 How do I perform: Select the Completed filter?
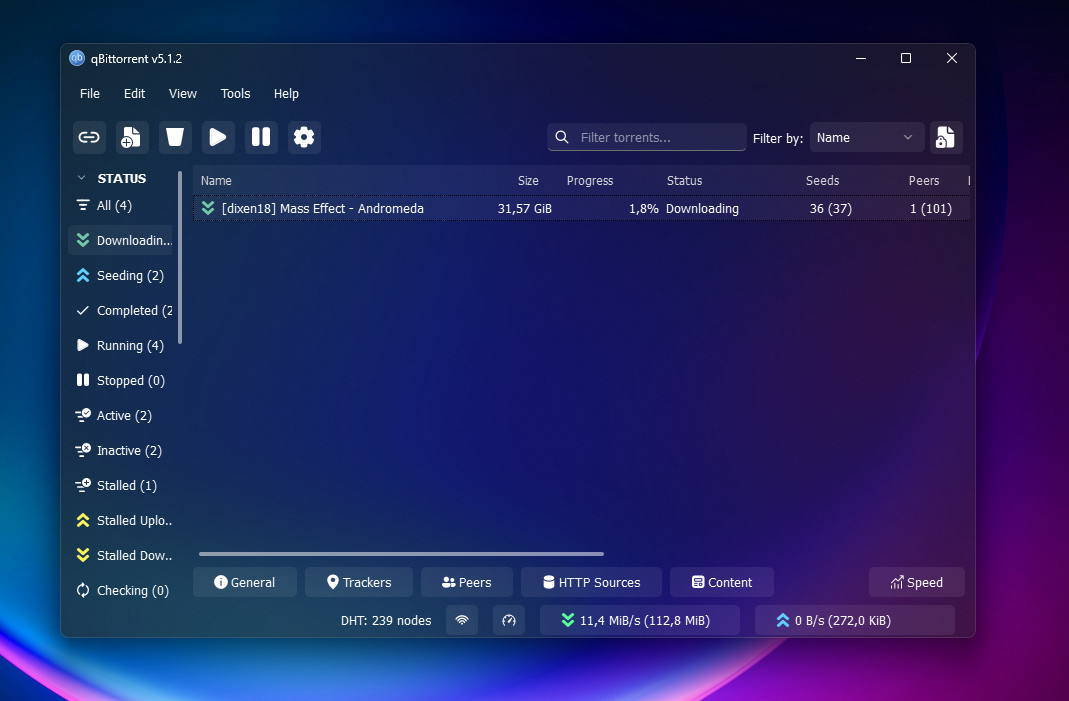tap(121, 310)
